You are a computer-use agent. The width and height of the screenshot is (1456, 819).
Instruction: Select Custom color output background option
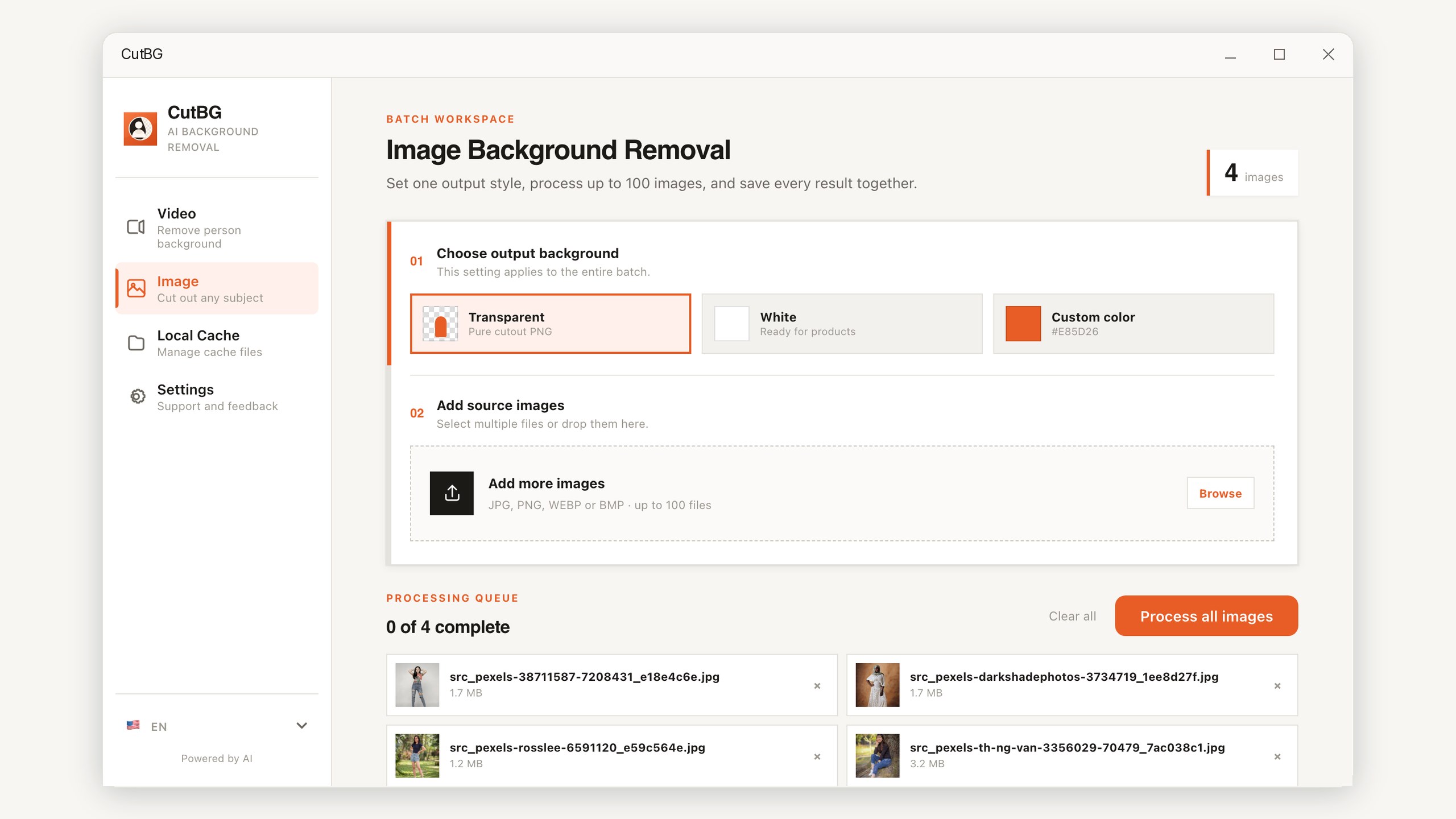pos(1134,324)
